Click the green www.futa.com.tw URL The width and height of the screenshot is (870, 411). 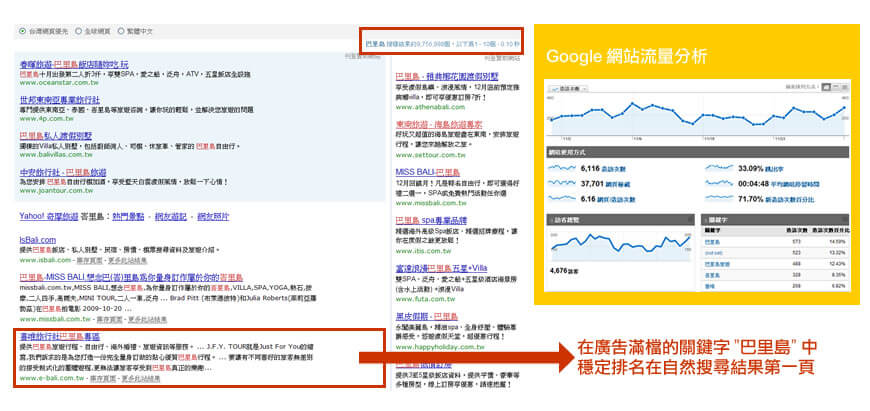pyautogui.click(x=425, y=299)
